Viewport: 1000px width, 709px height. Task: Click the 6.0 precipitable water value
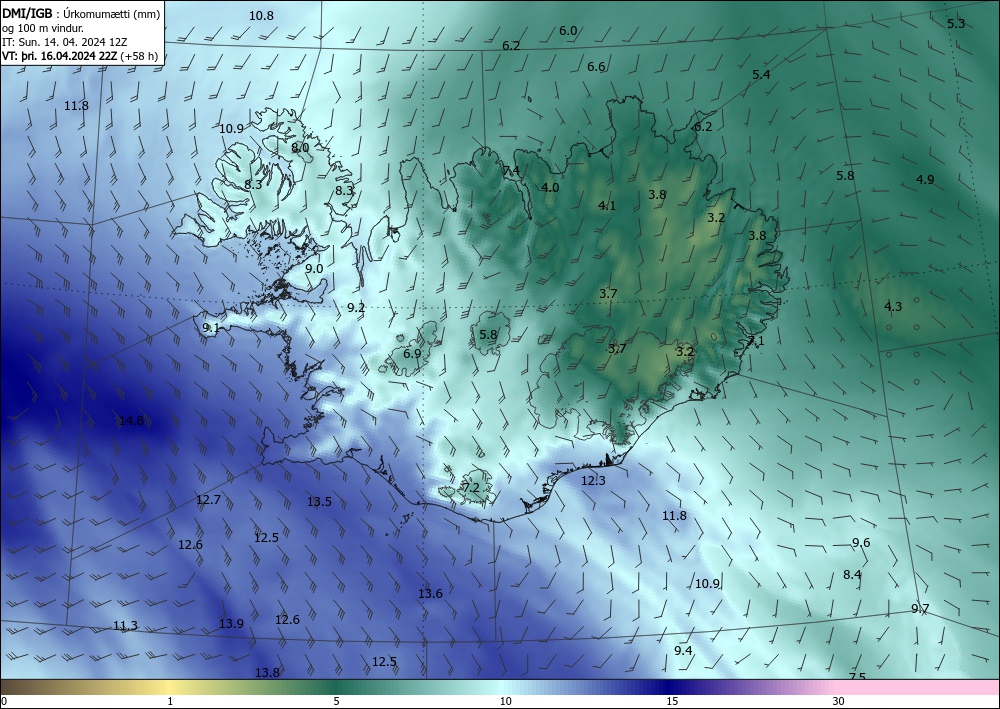coord(568,31)
